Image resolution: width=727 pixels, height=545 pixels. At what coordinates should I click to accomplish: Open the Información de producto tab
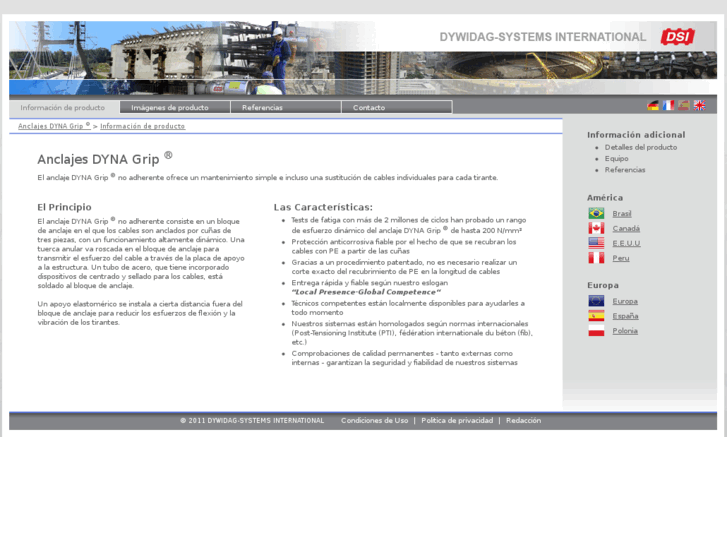pos(63,108)
